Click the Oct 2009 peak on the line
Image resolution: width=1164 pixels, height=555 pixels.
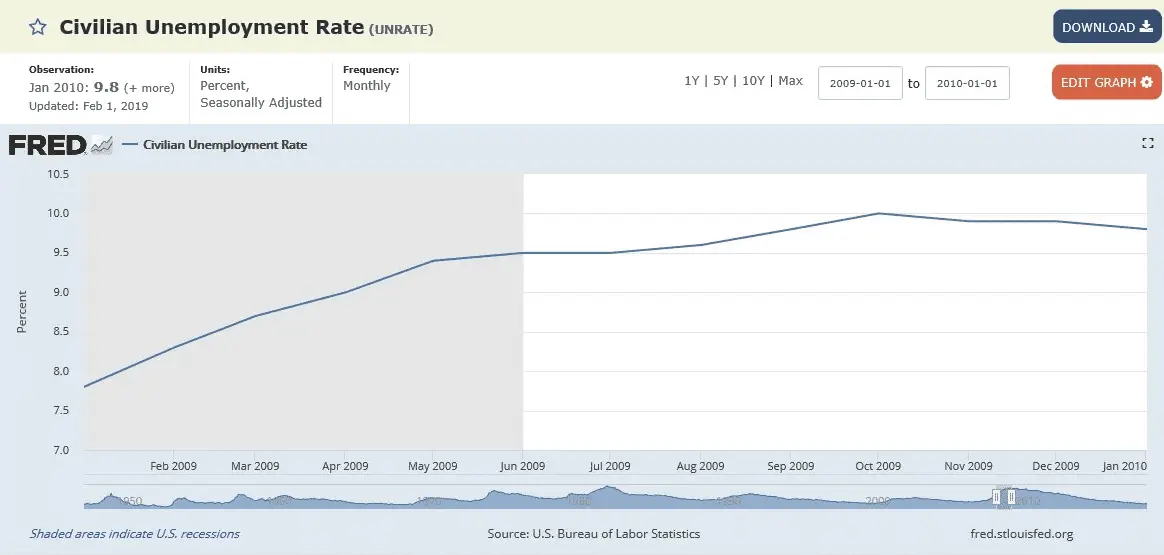click(x=878, y=213)
